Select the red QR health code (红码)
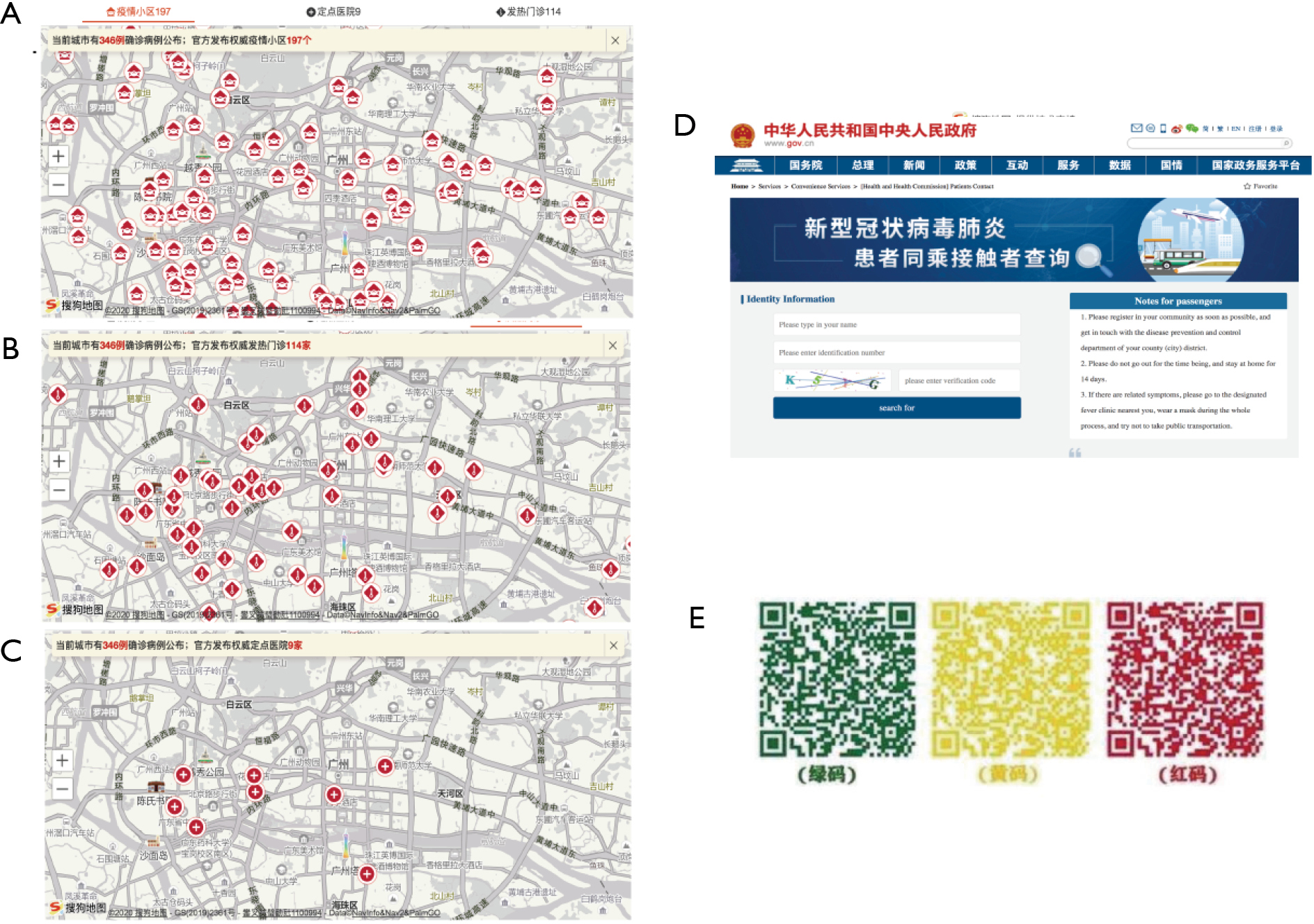This screenshot has height=924, width=1314. tap(1185, 680)
